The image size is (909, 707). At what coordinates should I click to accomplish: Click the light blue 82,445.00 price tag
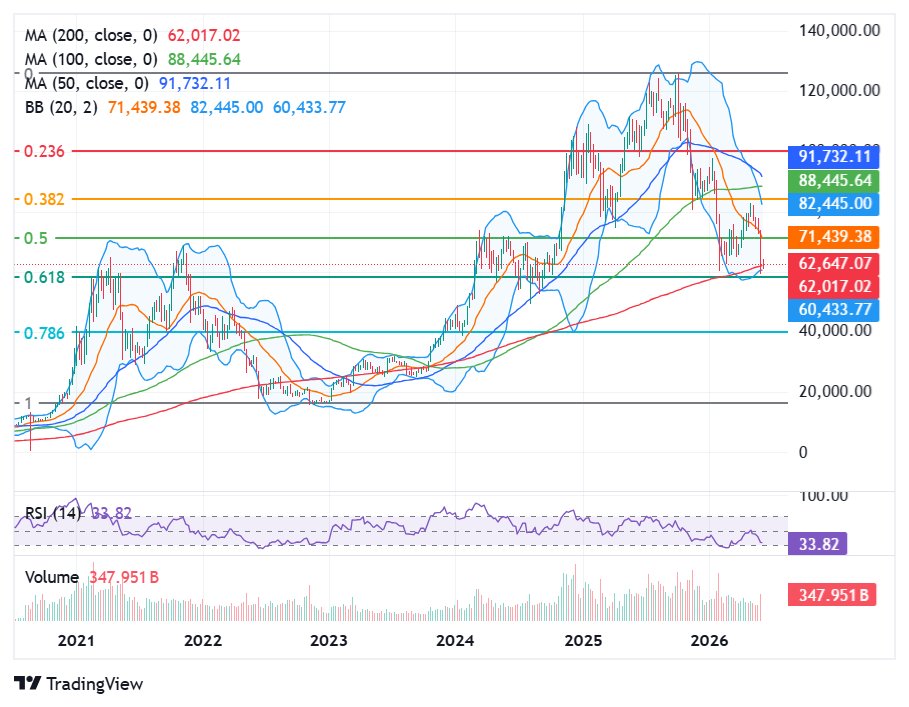[834, 203]
